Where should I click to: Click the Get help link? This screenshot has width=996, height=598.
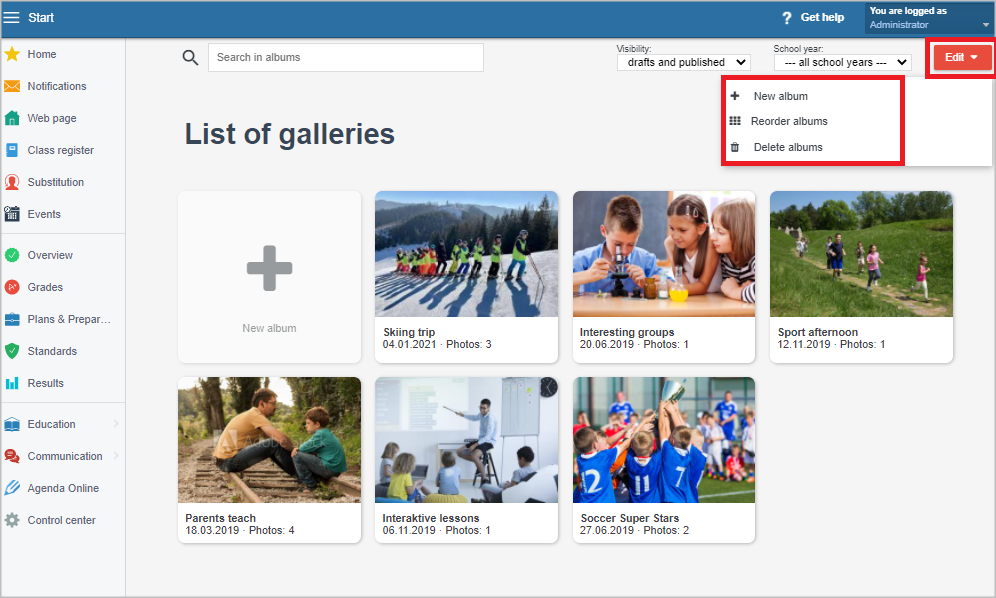(x=822, y=17)
